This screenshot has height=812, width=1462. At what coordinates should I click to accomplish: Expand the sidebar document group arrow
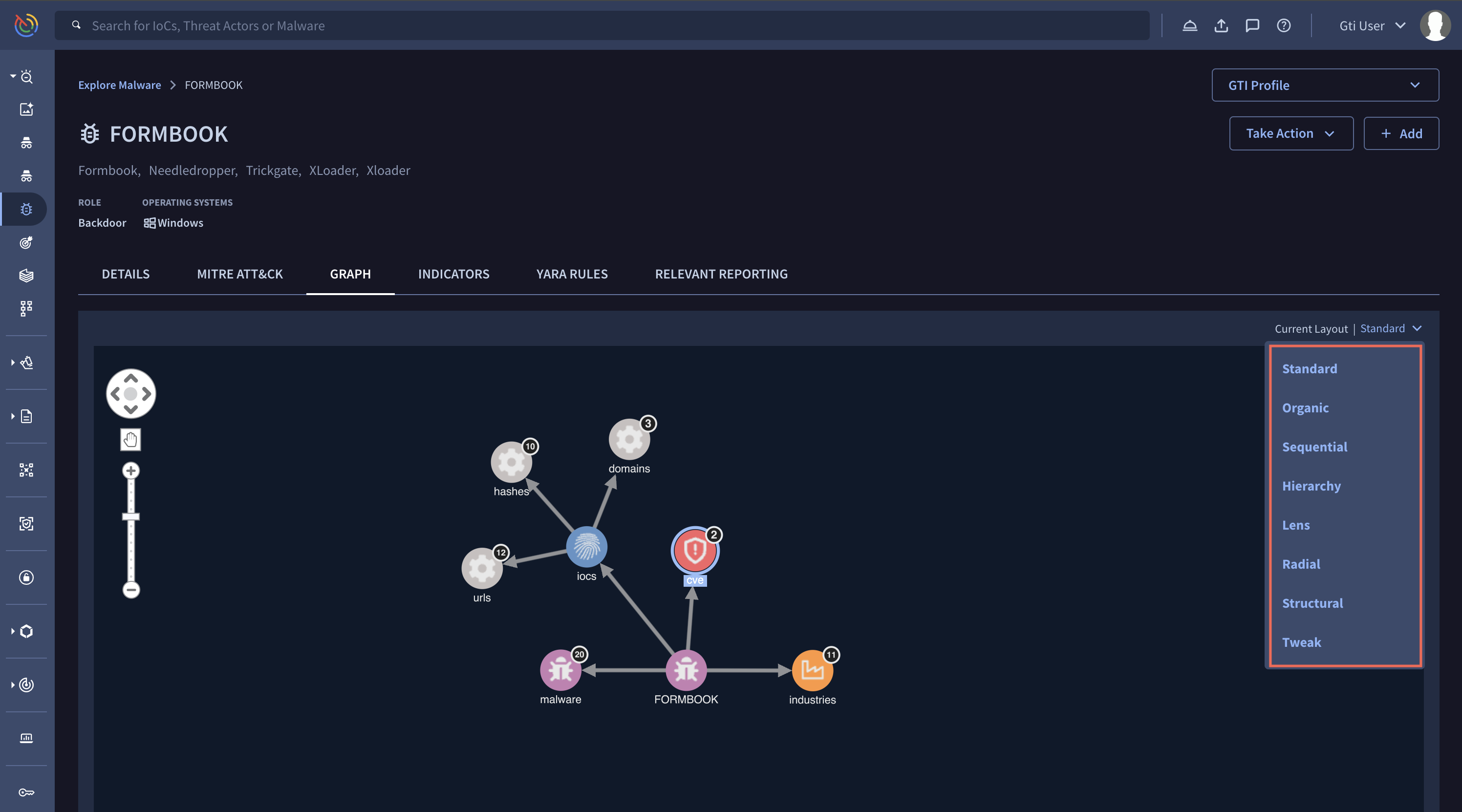(13, 416)
